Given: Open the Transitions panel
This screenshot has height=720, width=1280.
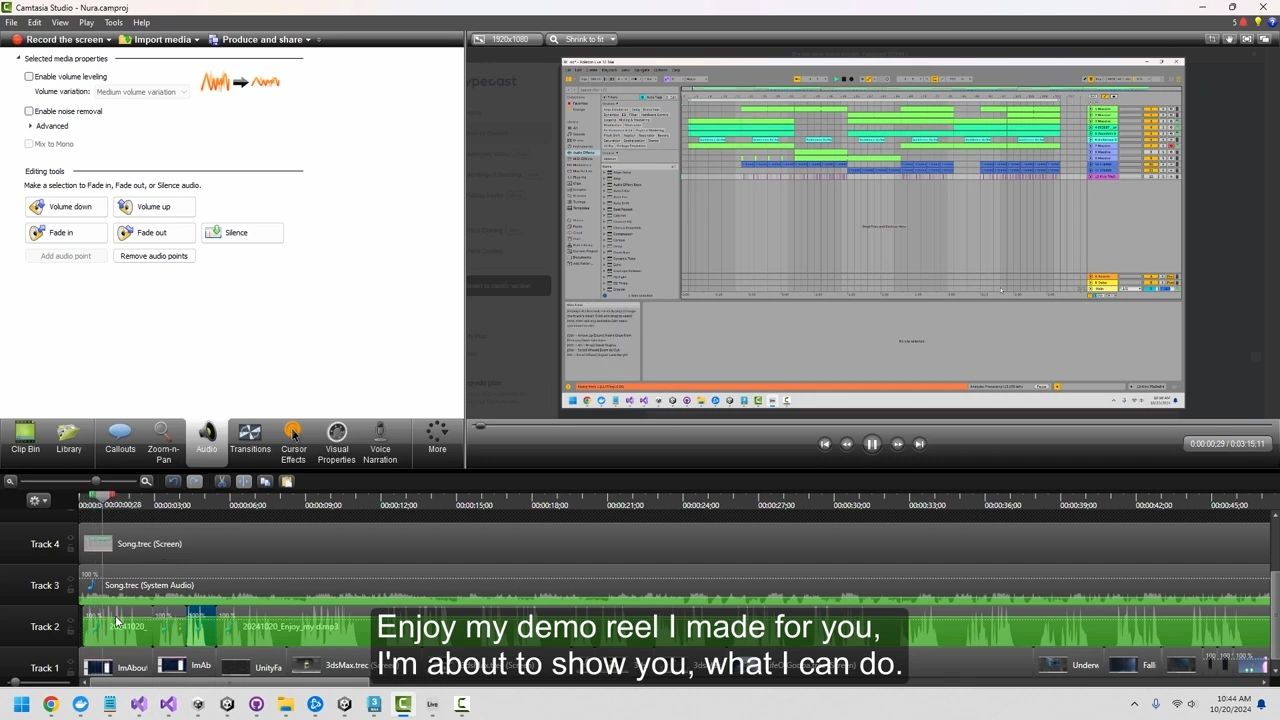Looking at the screenshot, I should [250, 438].
